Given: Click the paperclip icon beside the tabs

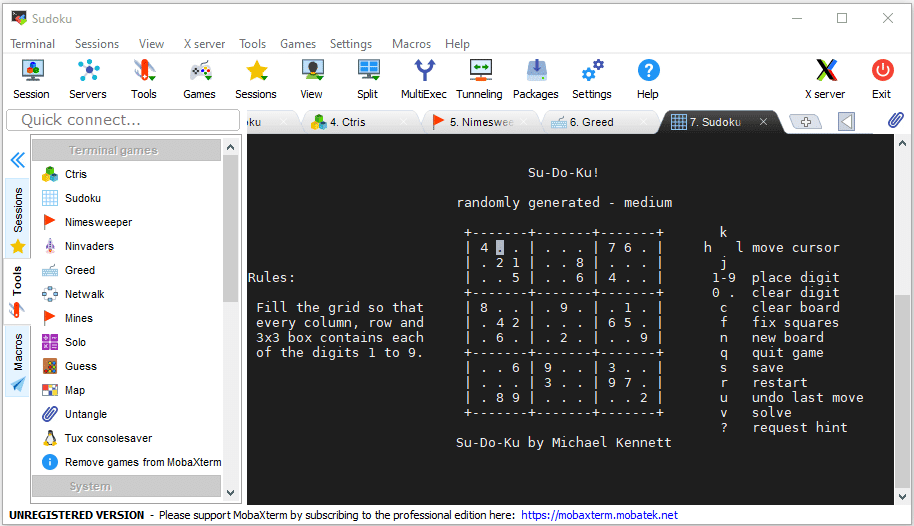Looking at the screenshot, I should pyautogui.click(x=895, y=120).
